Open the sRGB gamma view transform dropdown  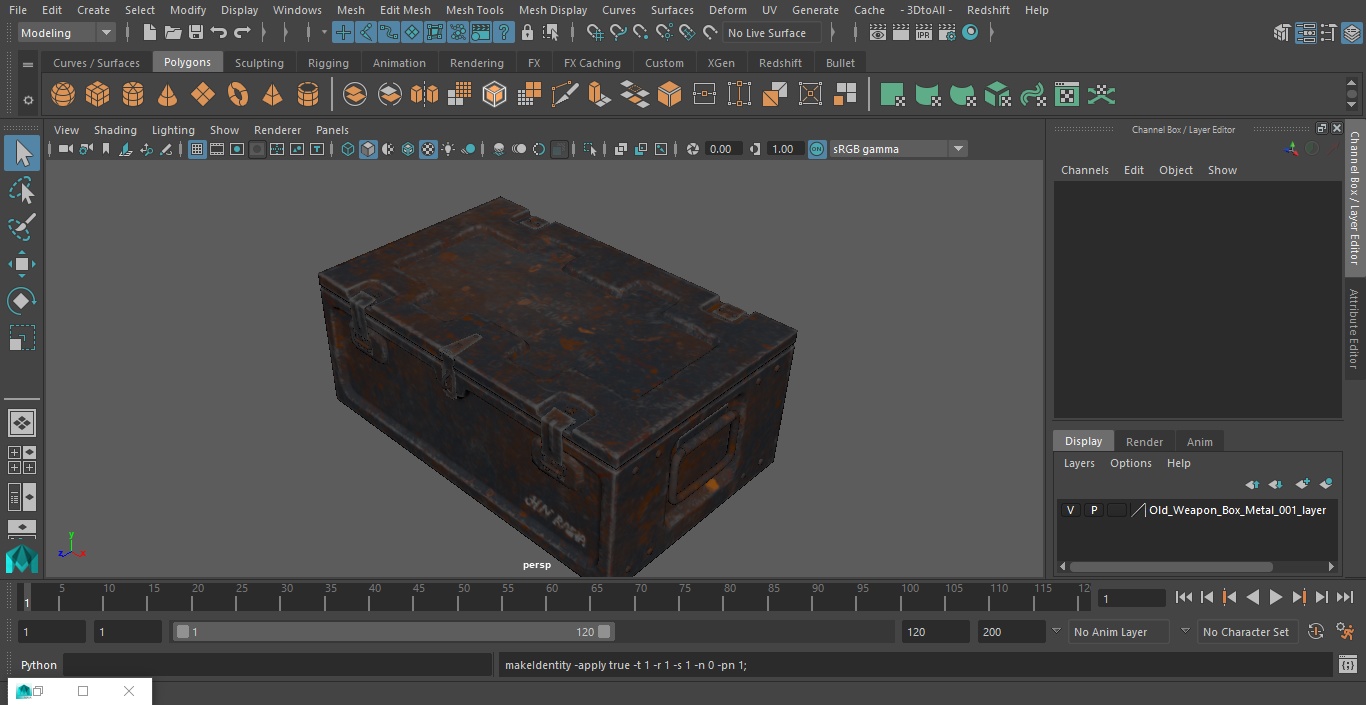(x=898, y=149)
